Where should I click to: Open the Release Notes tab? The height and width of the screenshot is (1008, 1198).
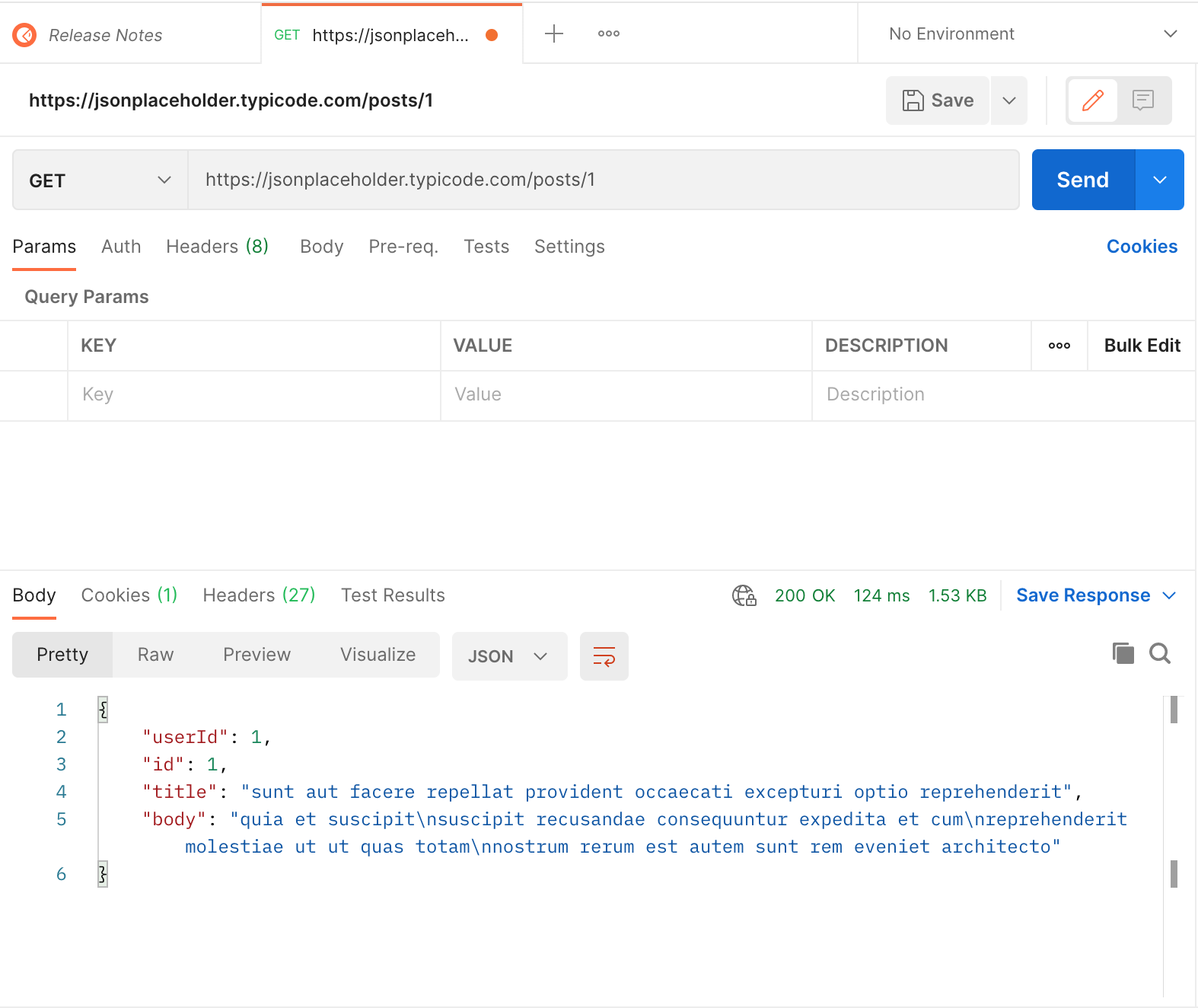[105, 35]
